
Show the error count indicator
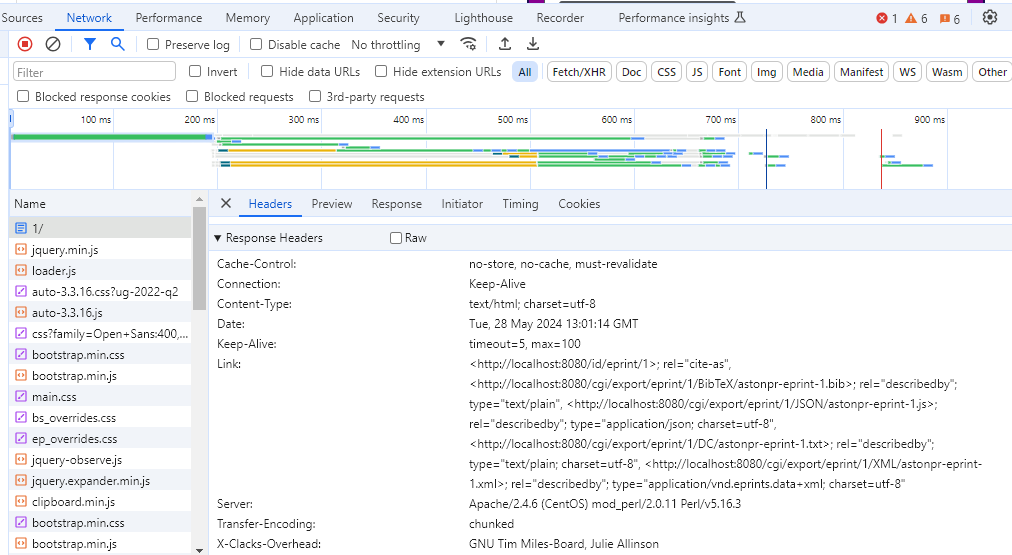pyautogui.click(x=887, y=18)
